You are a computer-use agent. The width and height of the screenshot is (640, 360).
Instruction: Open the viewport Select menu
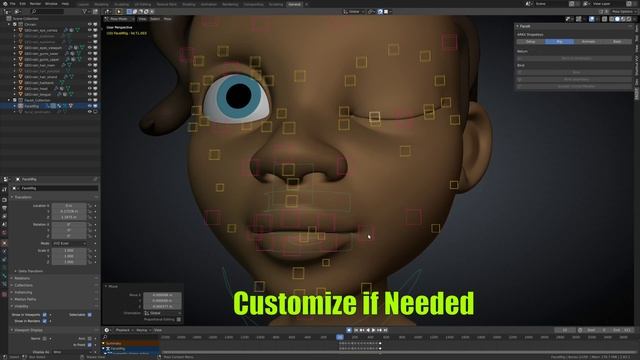tap(155, 19)
